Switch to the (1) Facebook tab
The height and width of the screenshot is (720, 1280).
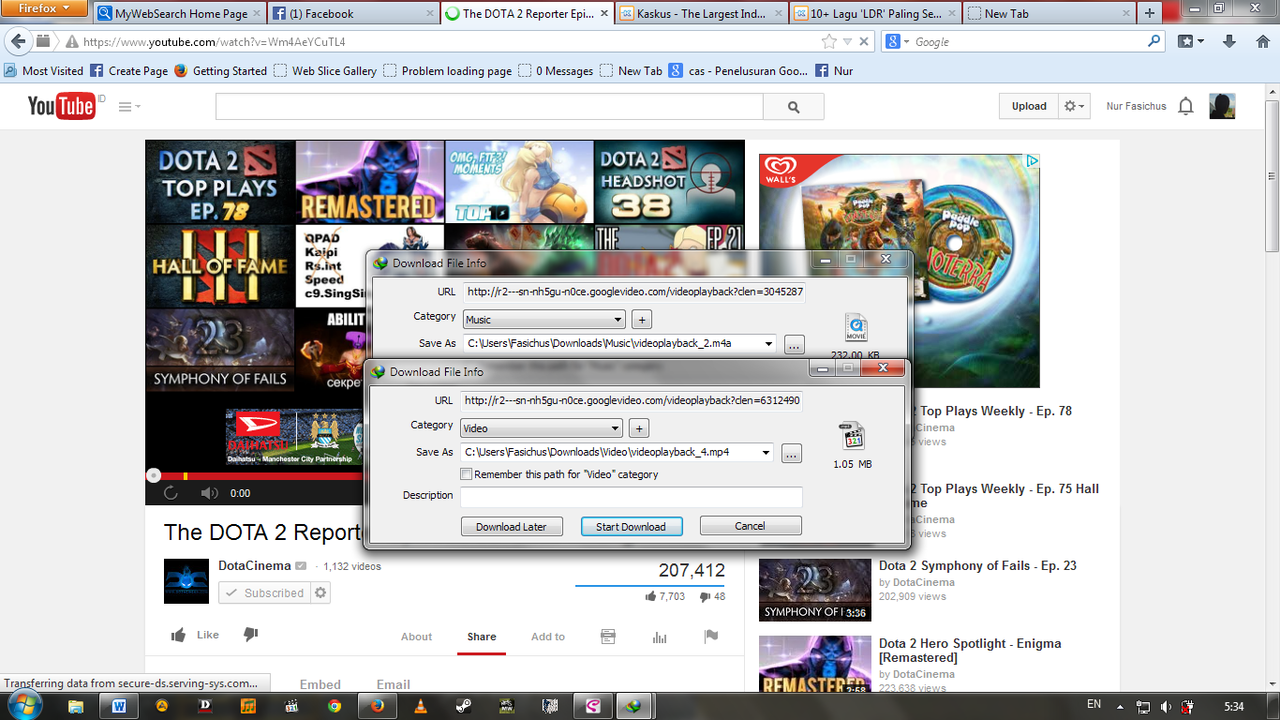354,14
